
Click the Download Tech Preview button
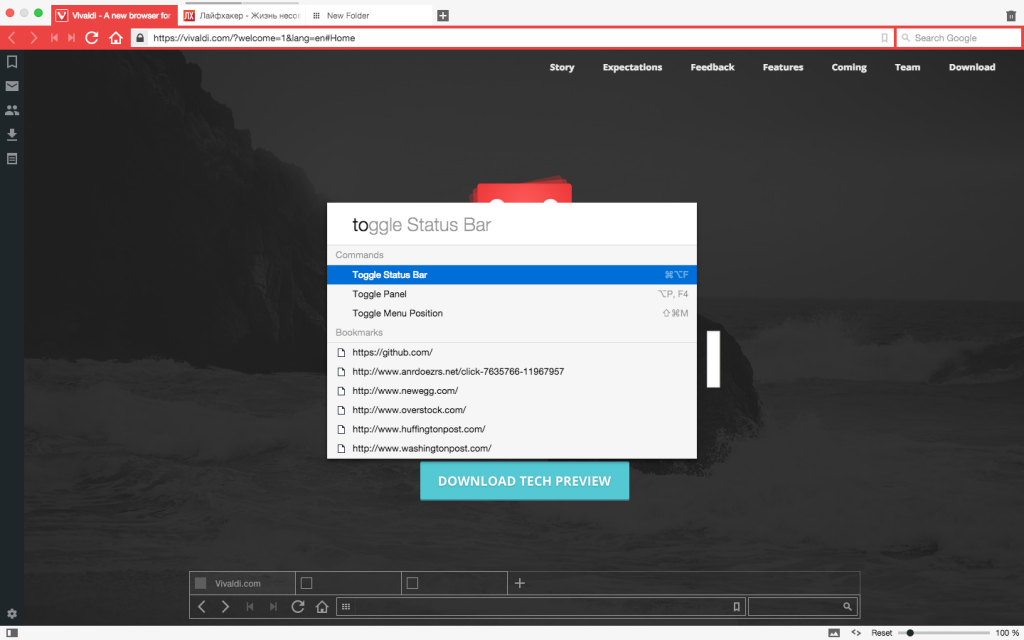[x=524, y=481]
